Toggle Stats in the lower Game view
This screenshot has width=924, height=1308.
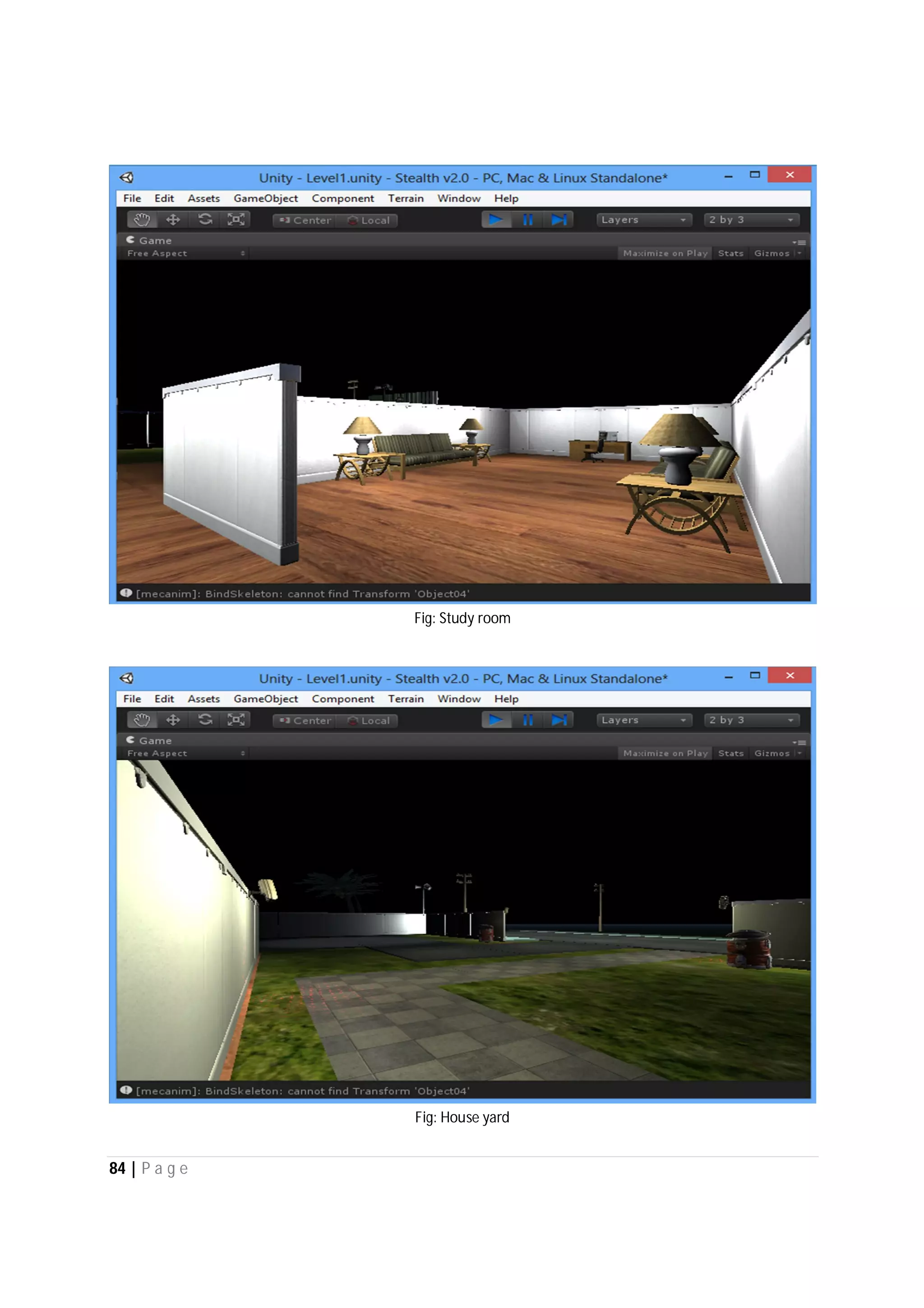point(730,753)
